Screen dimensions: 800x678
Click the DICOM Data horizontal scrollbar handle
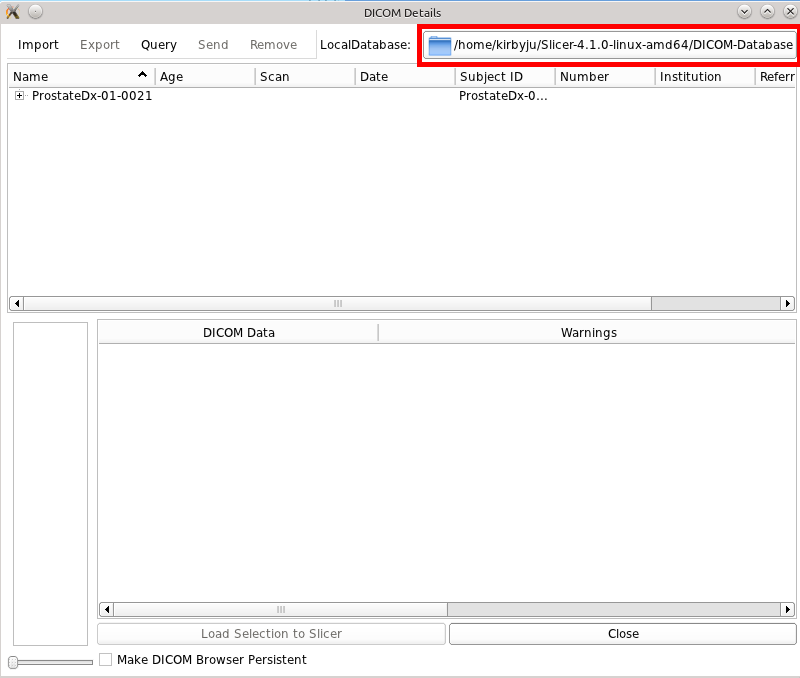[281, 610]
